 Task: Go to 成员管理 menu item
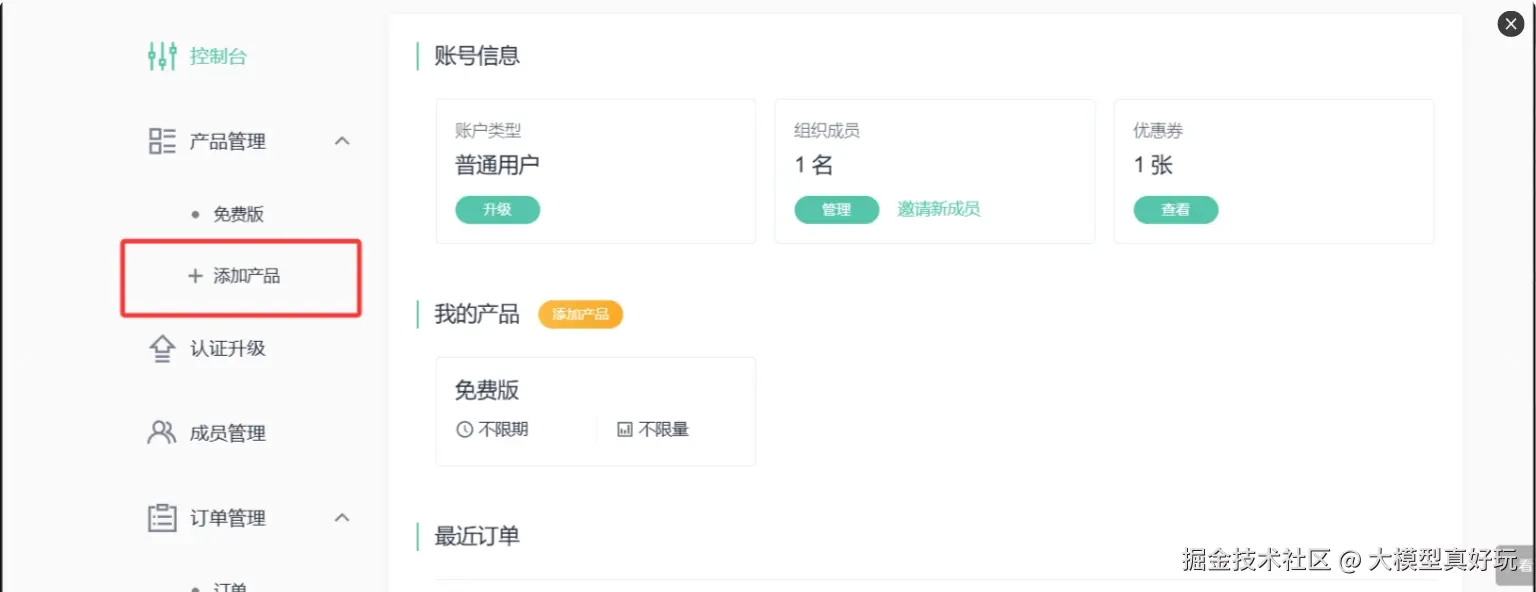(228, 433)
